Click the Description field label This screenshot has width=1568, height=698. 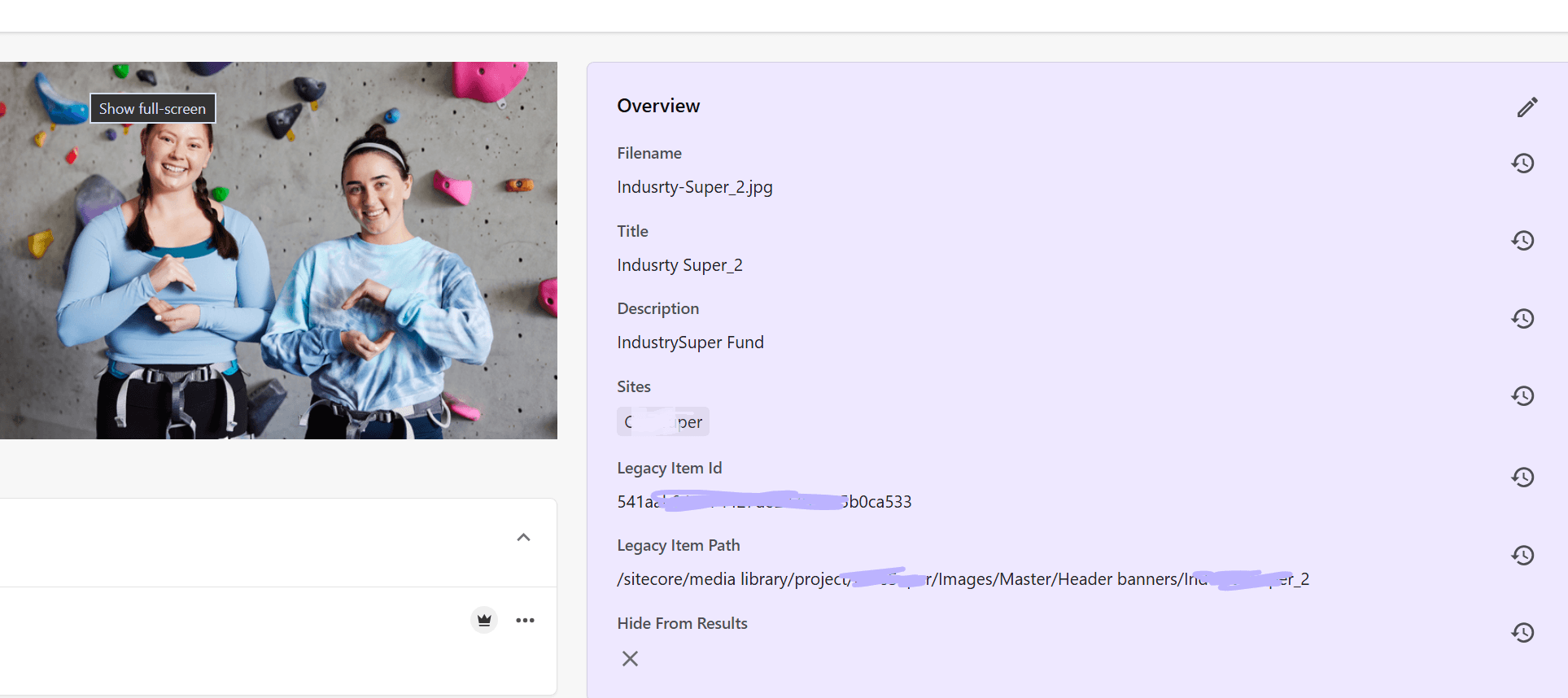tap(658, 308)
